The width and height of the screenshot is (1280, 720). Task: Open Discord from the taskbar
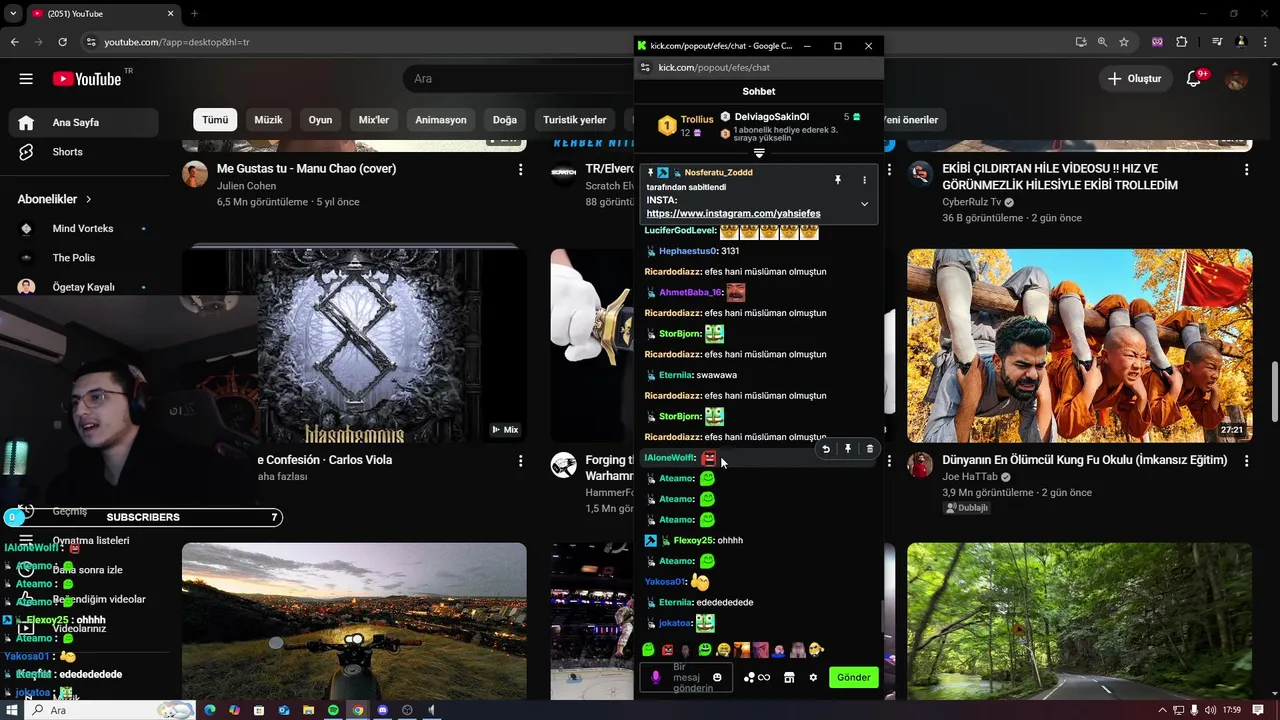coord(382,710)
